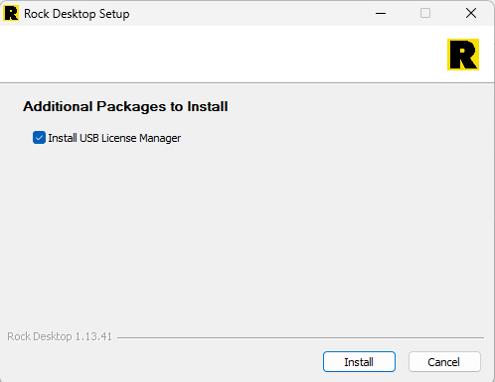Minimize the Rock Desktop Setup window

381,14
